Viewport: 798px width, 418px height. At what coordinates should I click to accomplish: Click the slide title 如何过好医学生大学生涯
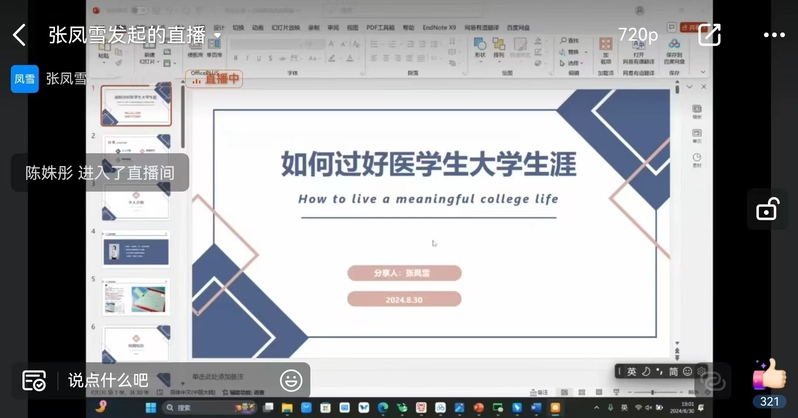(428, 163)
